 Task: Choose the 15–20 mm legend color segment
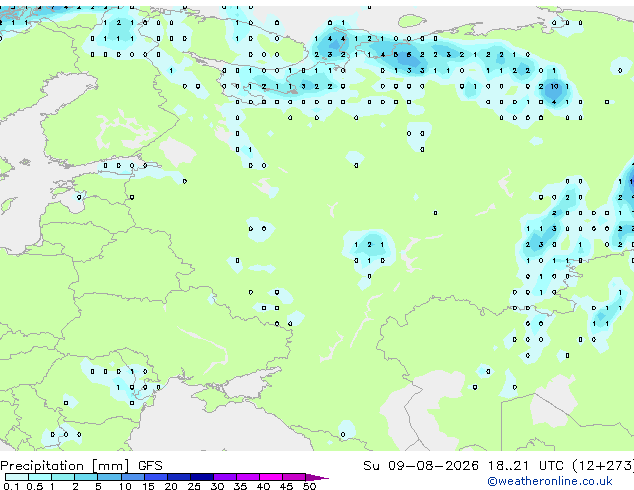[x=156, y=477]
